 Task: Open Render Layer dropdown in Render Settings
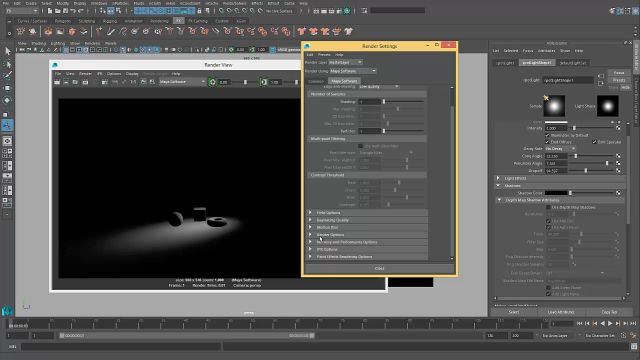click(345, 62)
